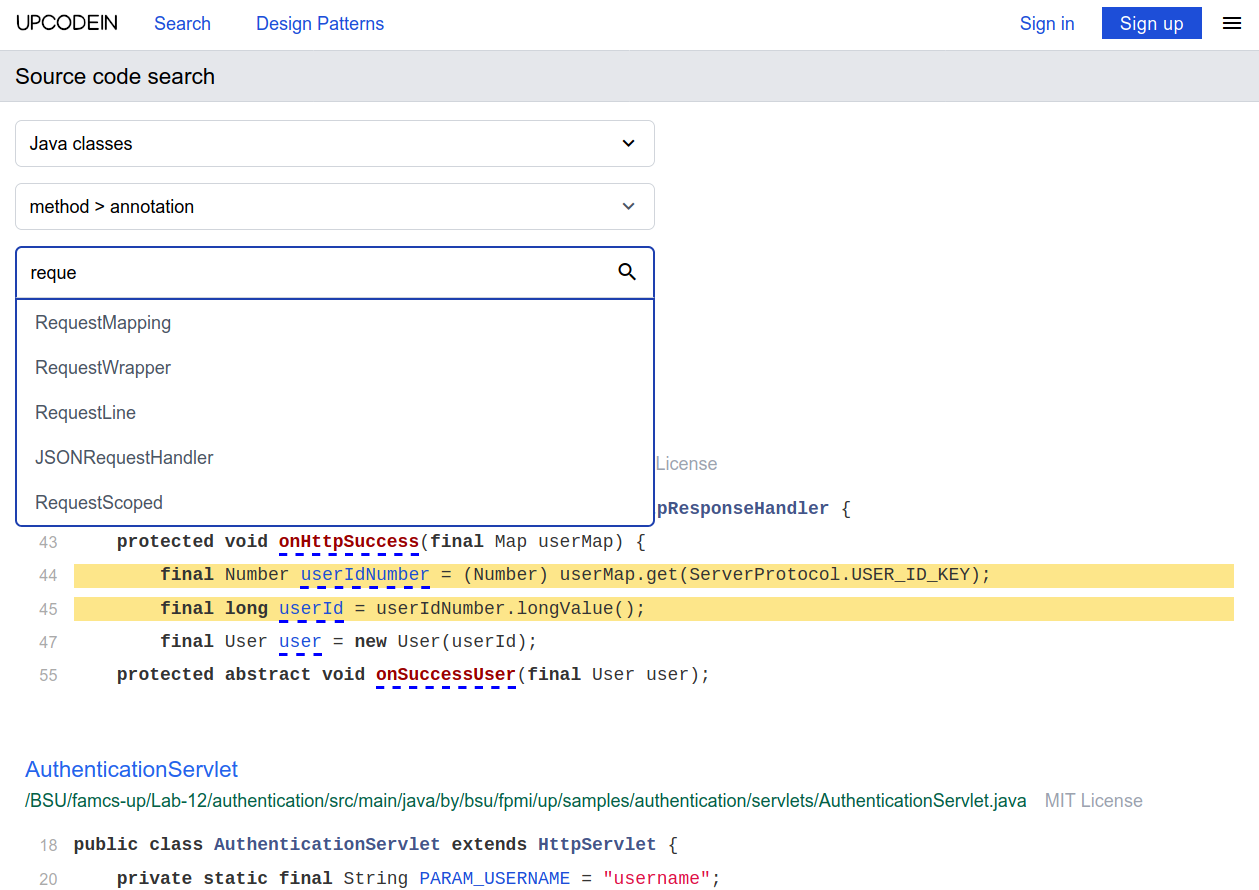Click the Sign up button
The width and height of the screenshot is (1259, 890).
coord(1152,24)
